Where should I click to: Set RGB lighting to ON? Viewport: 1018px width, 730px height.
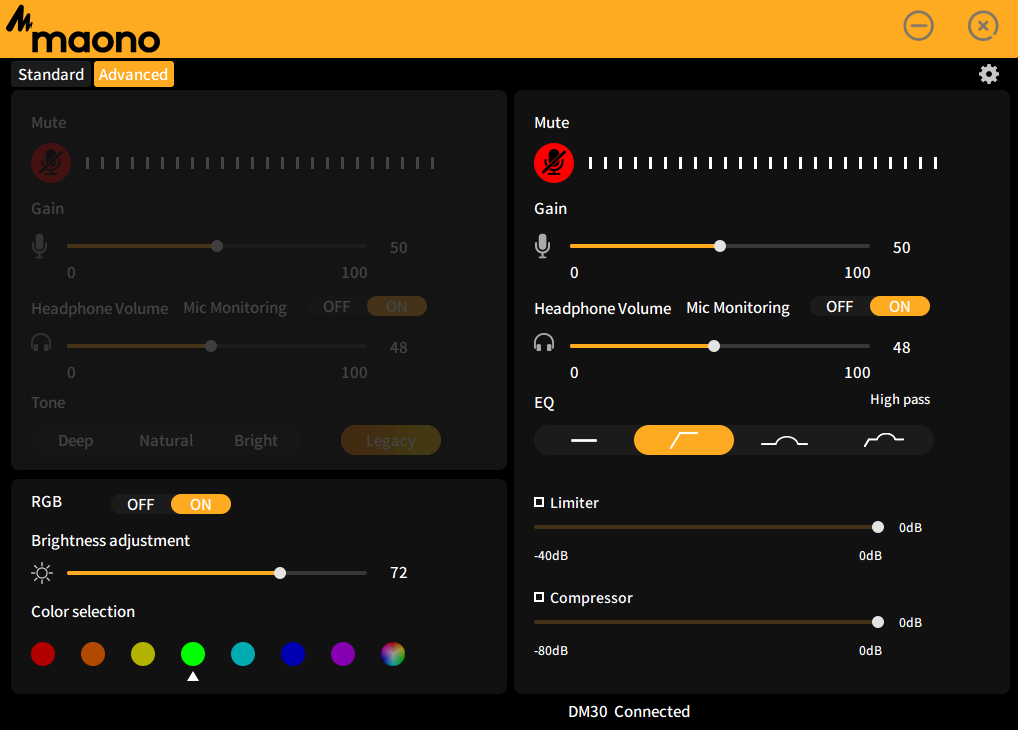[x=201, y=504]
